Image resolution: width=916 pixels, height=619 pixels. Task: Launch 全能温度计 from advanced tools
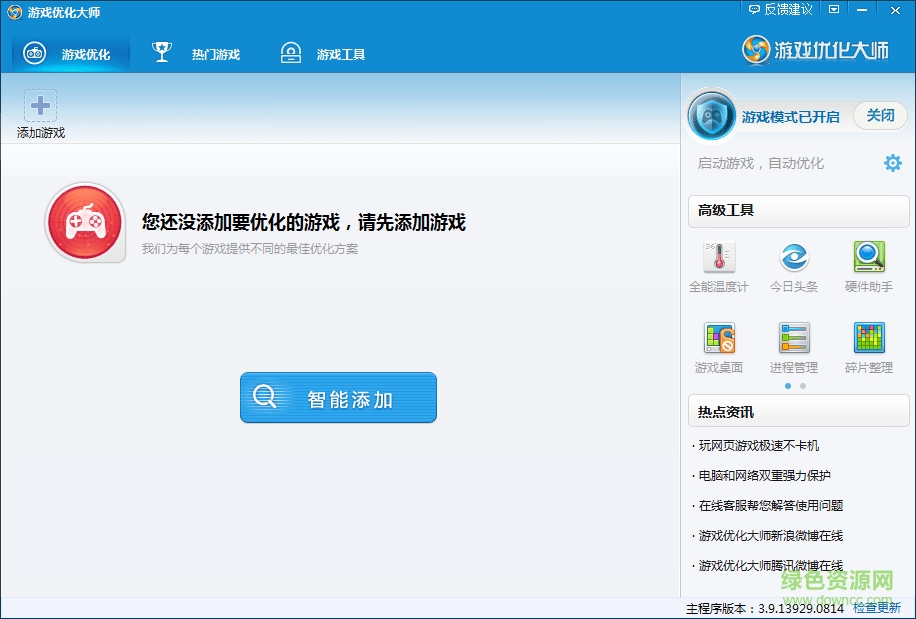pos(719,258)
